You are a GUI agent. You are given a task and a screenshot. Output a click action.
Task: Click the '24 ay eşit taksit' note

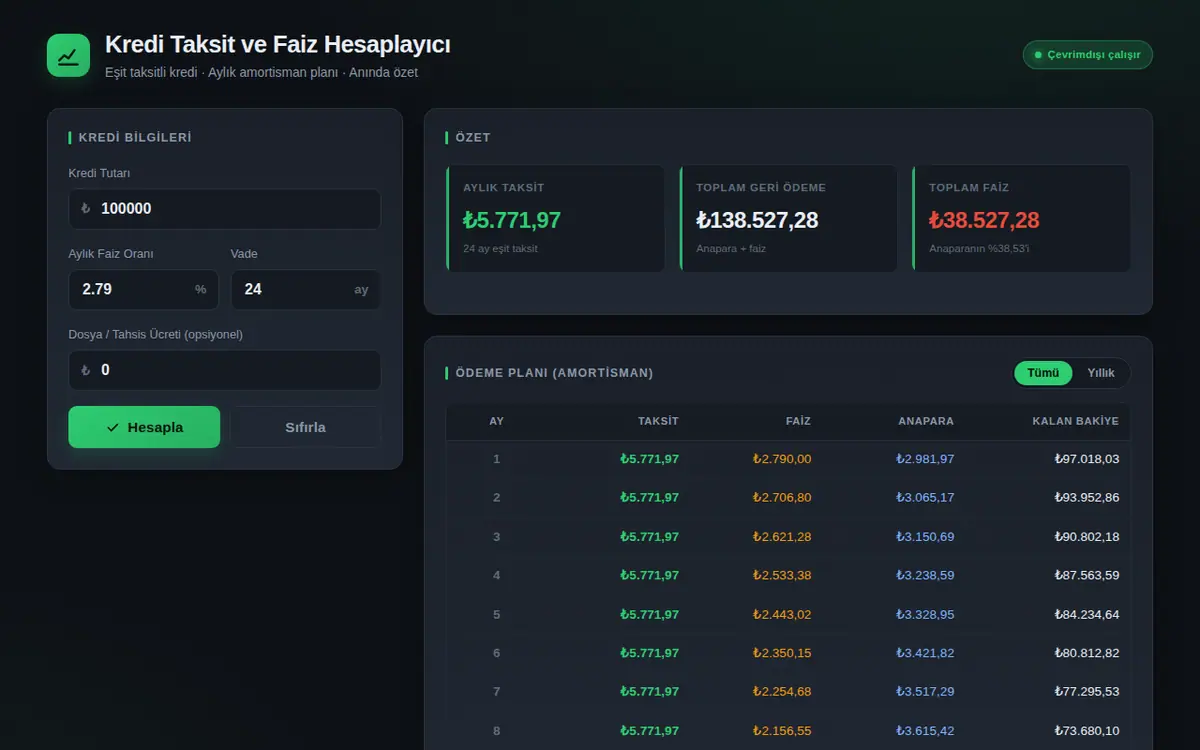coord(500,248)
